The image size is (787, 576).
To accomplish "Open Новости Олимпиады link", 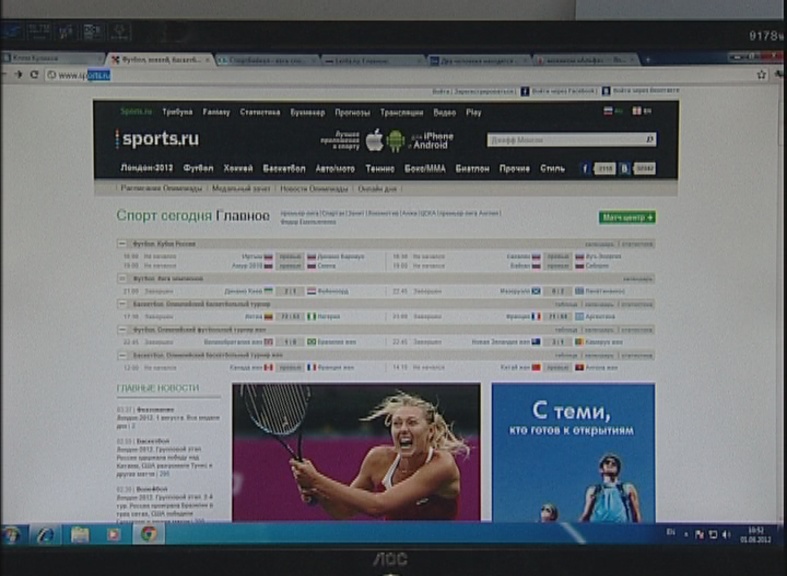I will click(x=314, y=189).
